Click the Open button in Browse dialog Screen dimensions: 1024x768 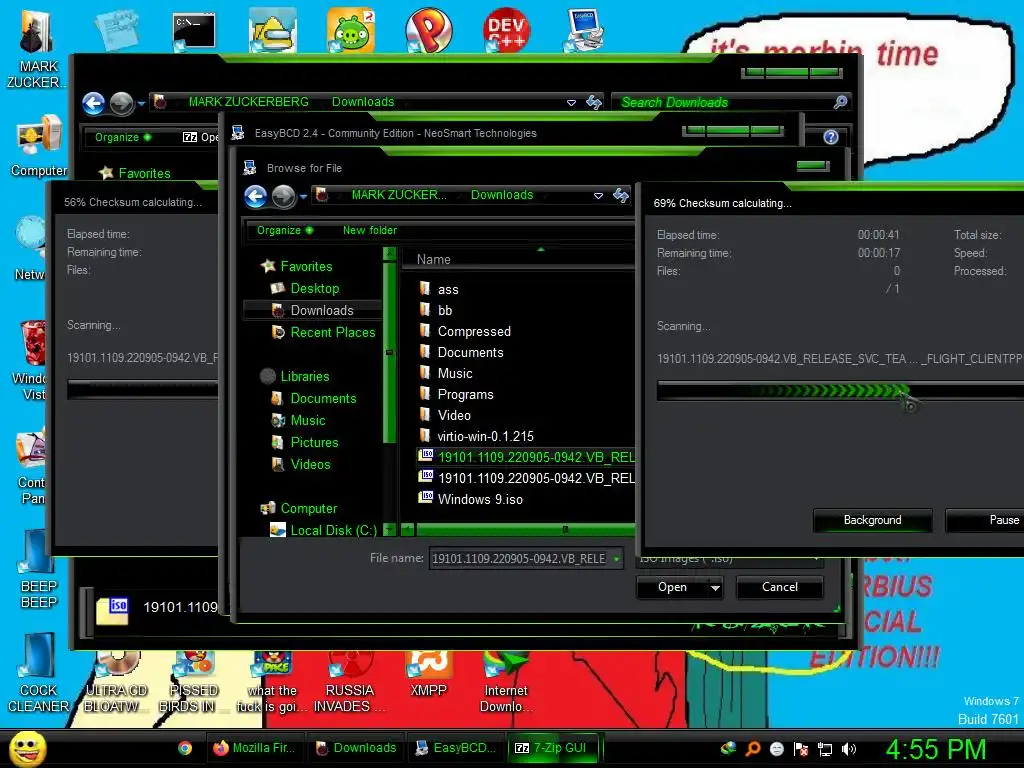pos(672,588)
